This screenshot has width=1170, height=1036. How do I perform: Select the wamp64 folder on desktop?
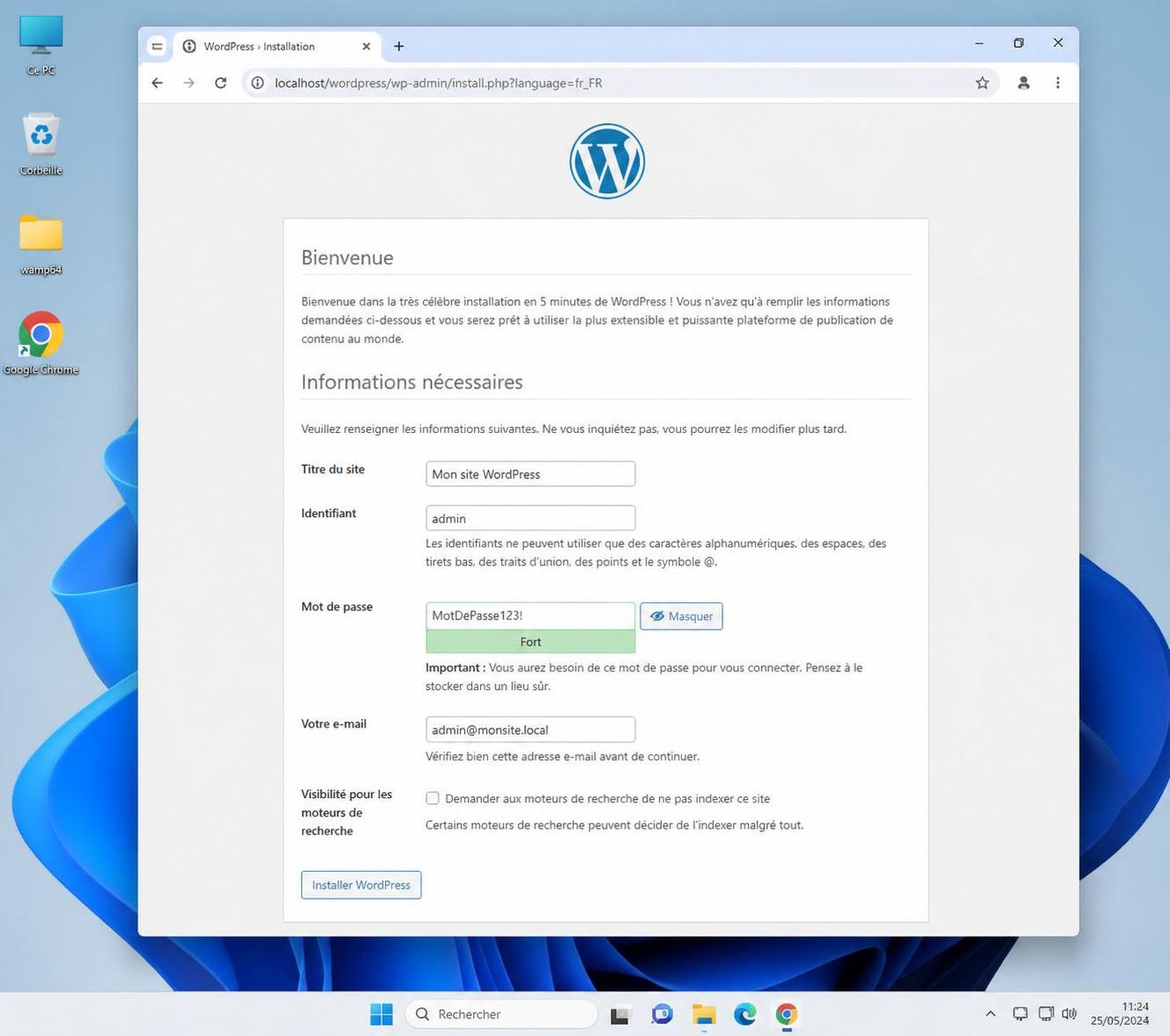(x=40, y=245)
